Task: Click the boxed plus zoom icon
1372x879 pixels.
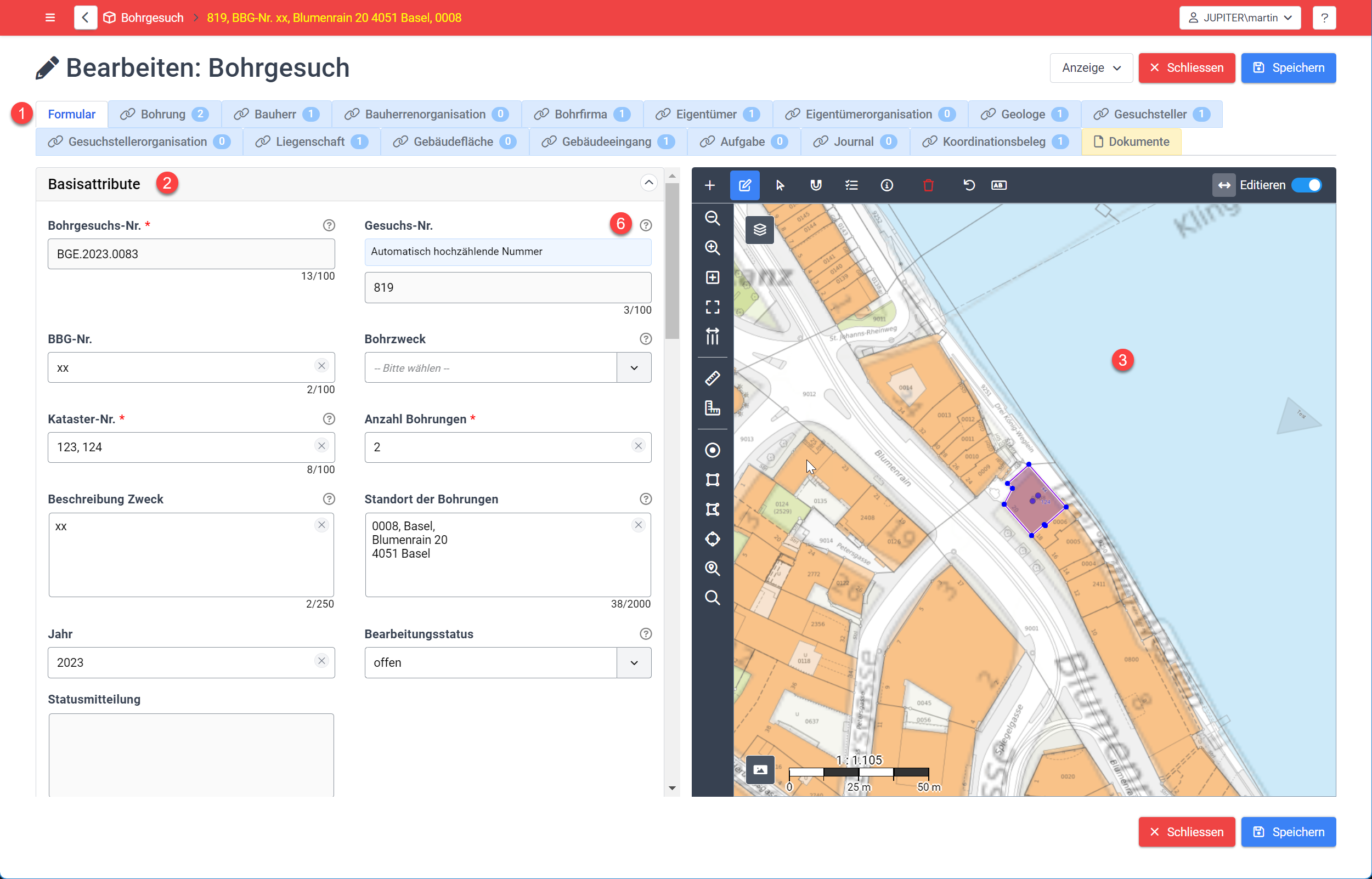Action: pyautogui.click(x=712, y=277)
